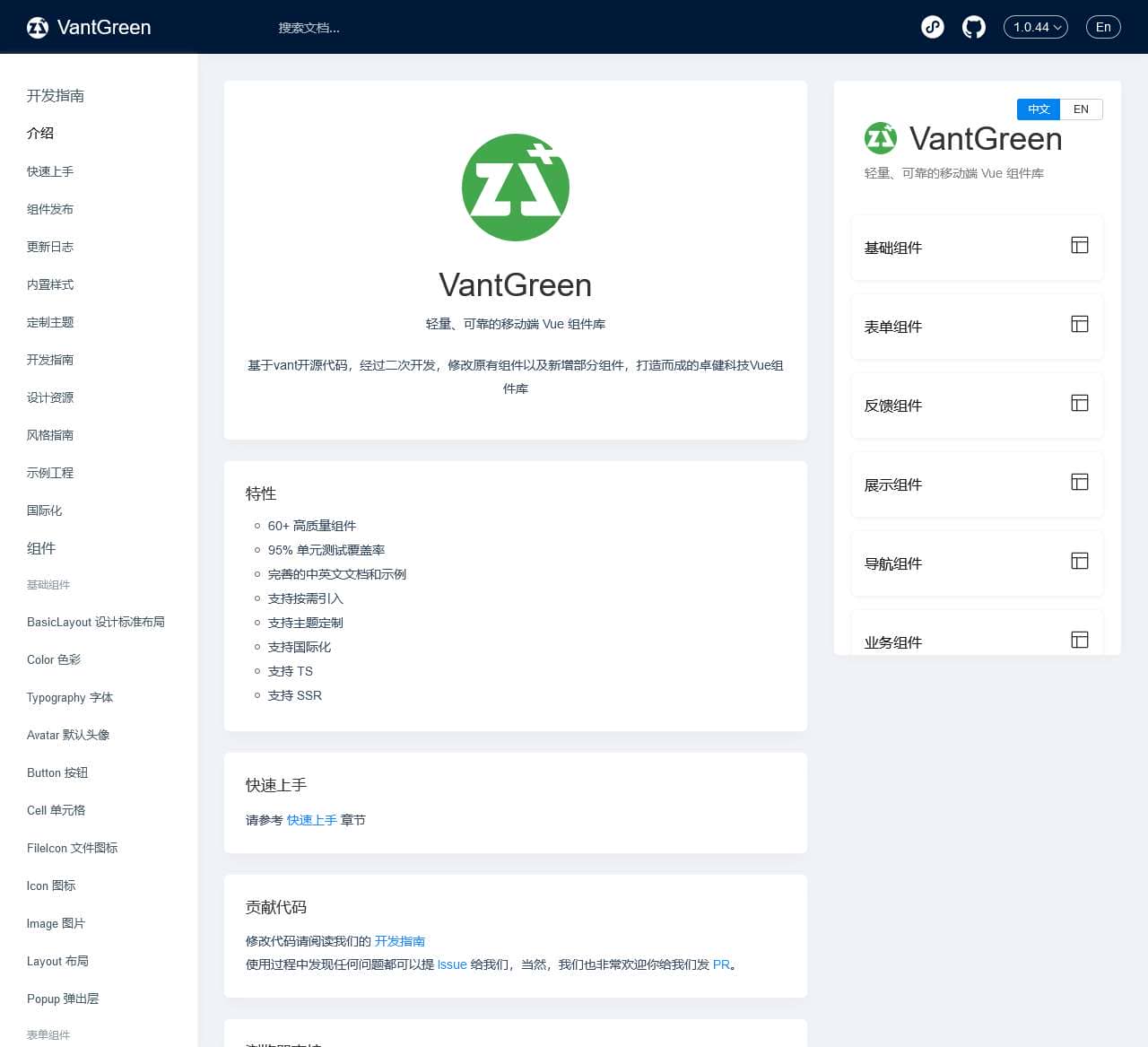
Task: Open 定制主题 in the sidebar
Action: tap(50, 322)
